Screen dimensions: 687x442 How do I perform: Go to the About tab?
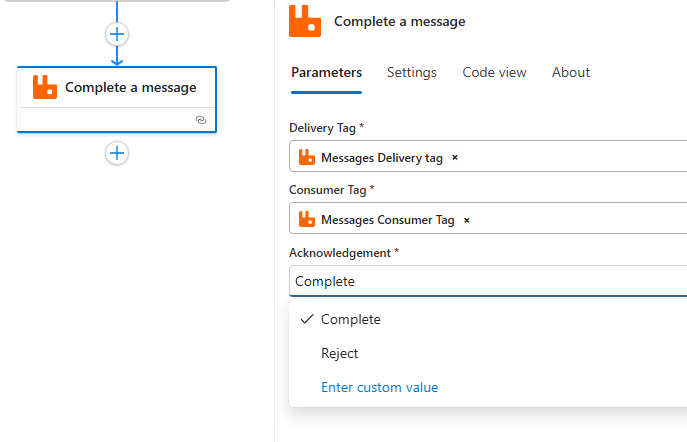(x=571, y=73)
